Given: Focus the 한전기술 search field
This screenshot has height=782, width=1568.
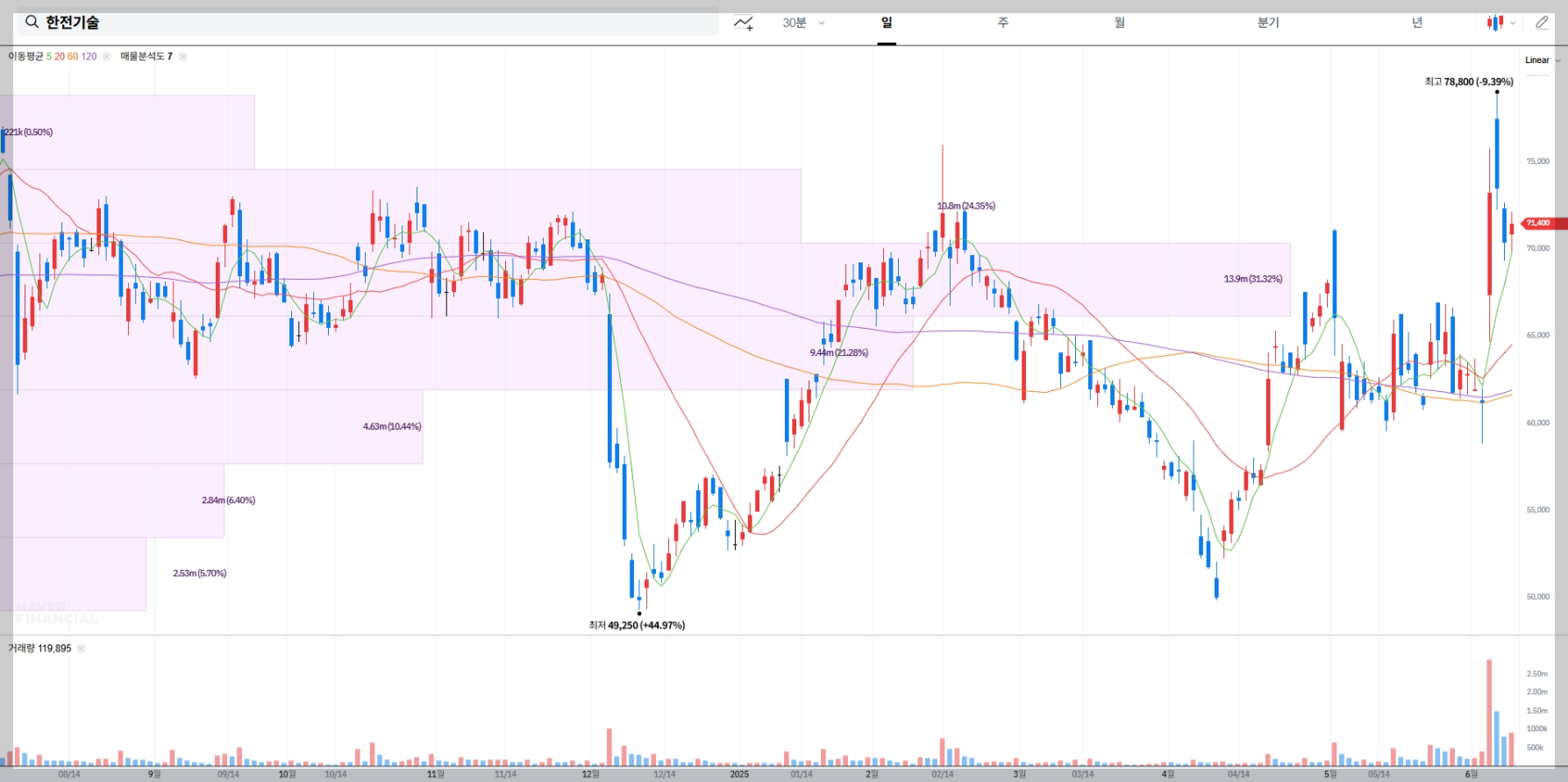Looking at the screenshot, I should [x=367, y=22].
